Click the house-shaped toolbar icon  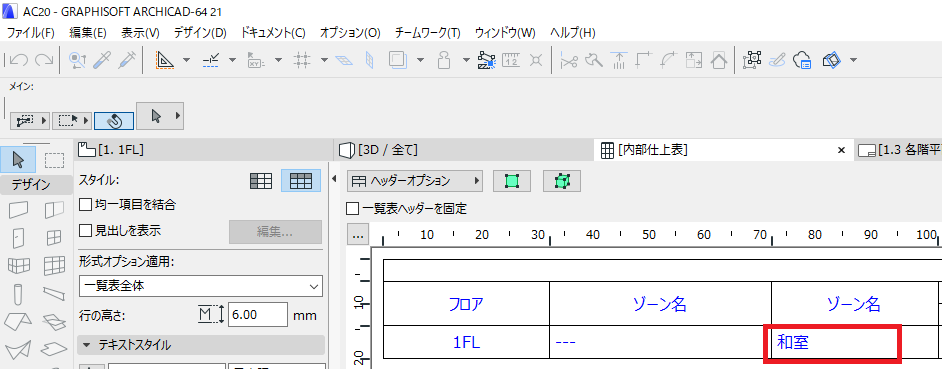click(x=719, y=59)
